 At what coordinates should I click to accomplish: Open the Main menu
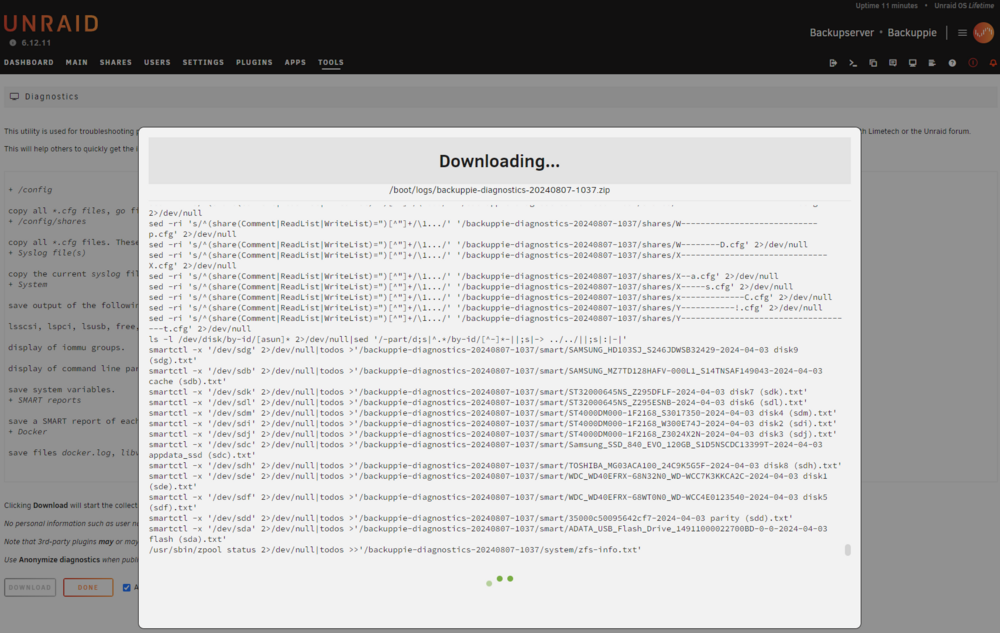(x=77, y=62)
